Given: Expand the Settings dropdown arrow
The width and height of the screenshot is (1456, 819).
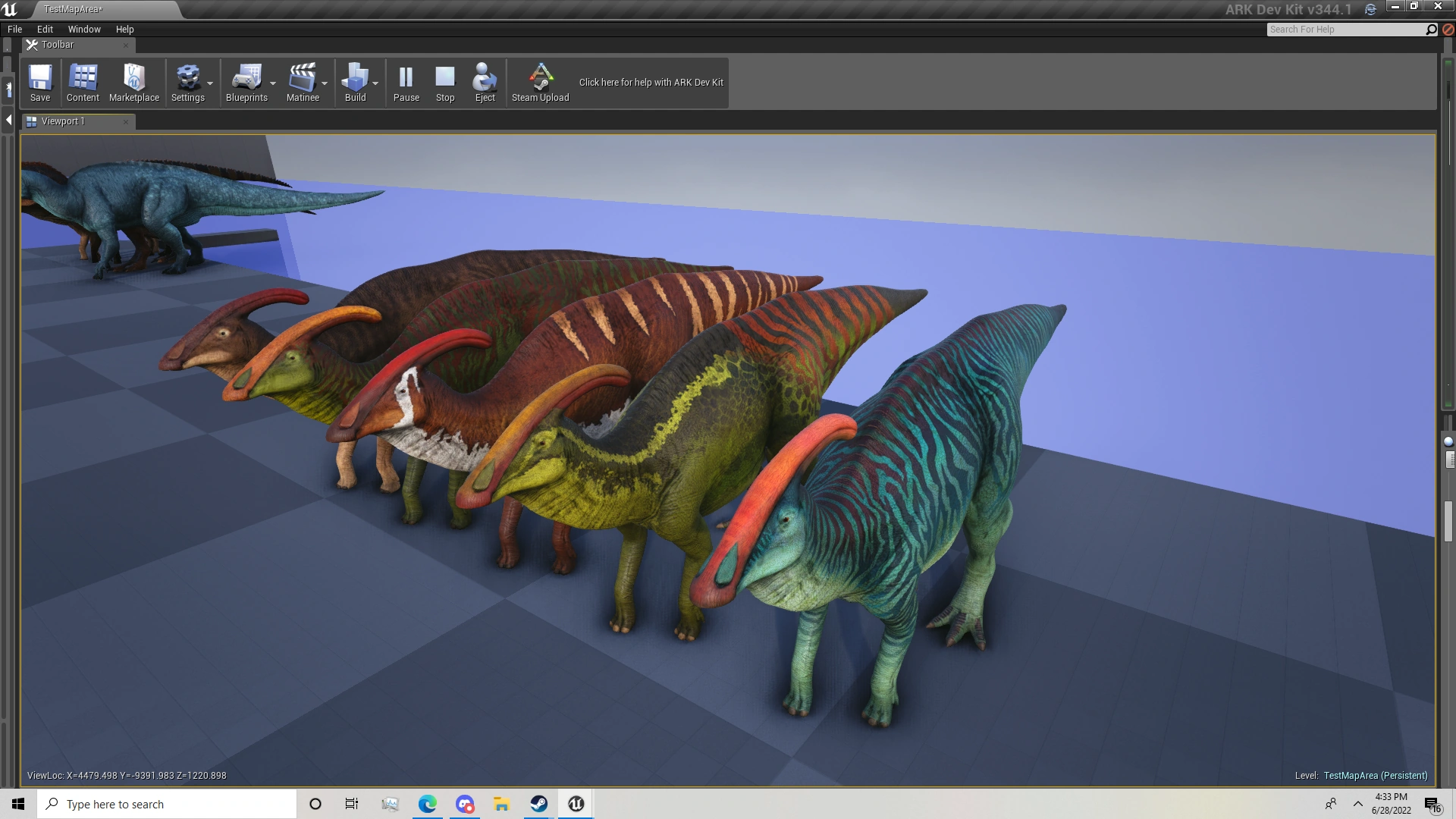Looking at the screenshot, I should (x=210, y=83).
